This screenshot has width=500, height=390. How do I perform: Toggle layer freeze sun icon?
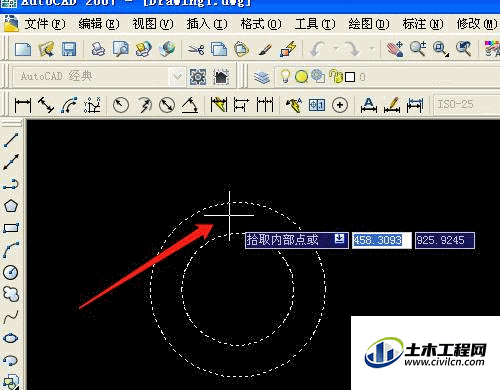point(301,77)
